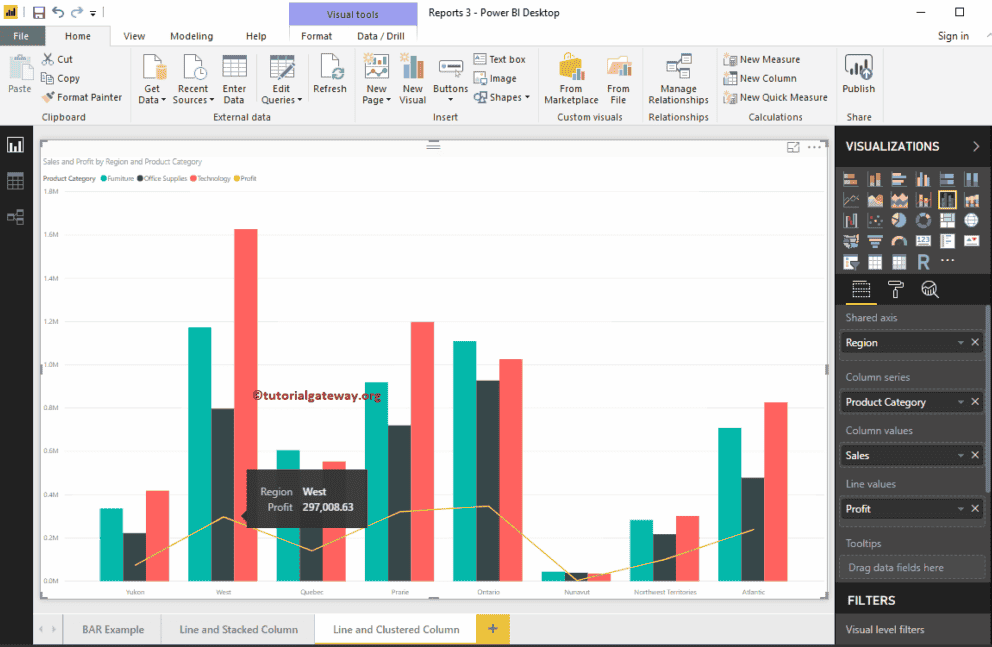Open the Help ribbon tab
Screen dimensions: 992x647
(256, 36)
